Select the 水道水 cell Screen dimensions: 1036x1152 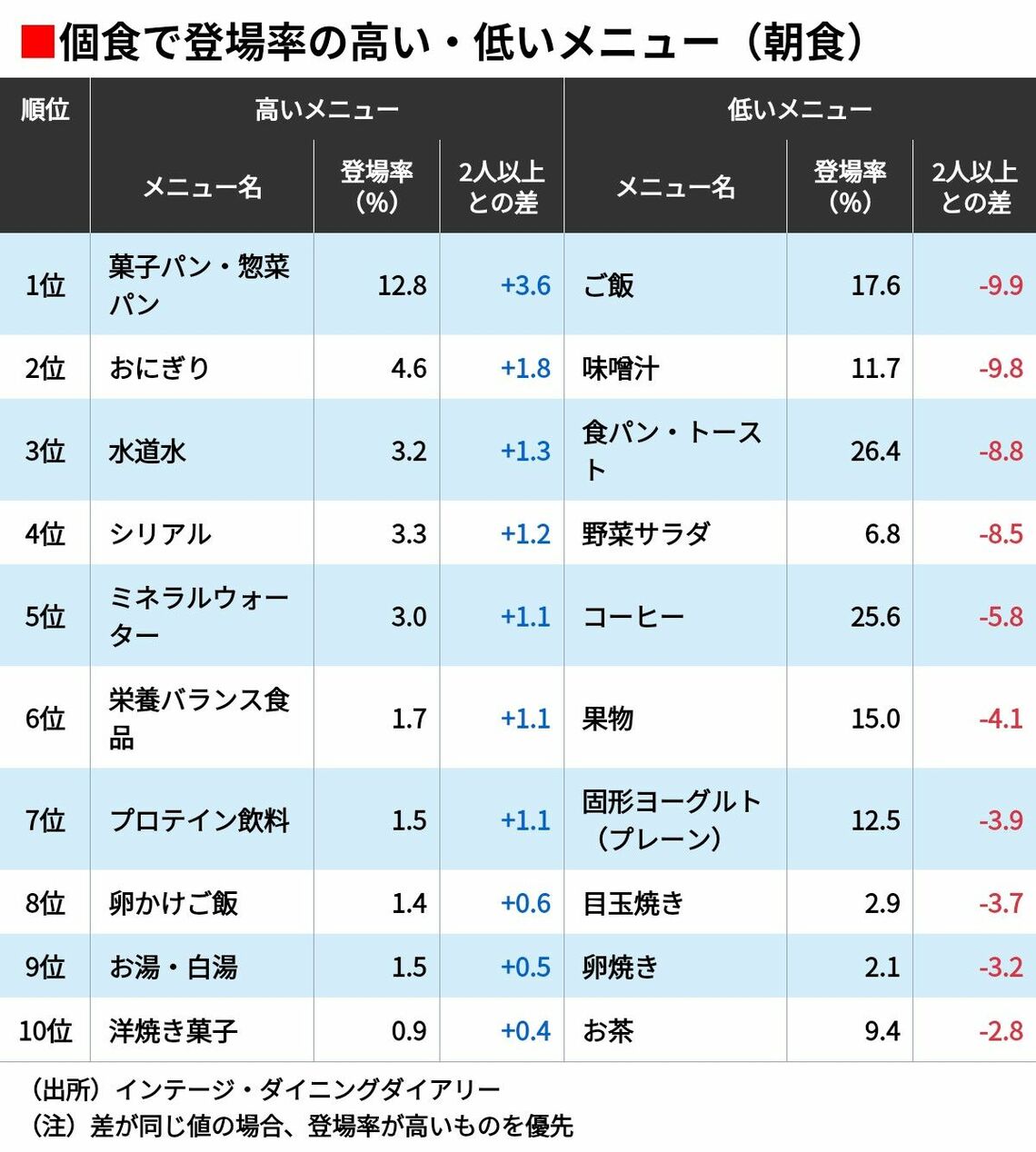(x=147, y=451)
